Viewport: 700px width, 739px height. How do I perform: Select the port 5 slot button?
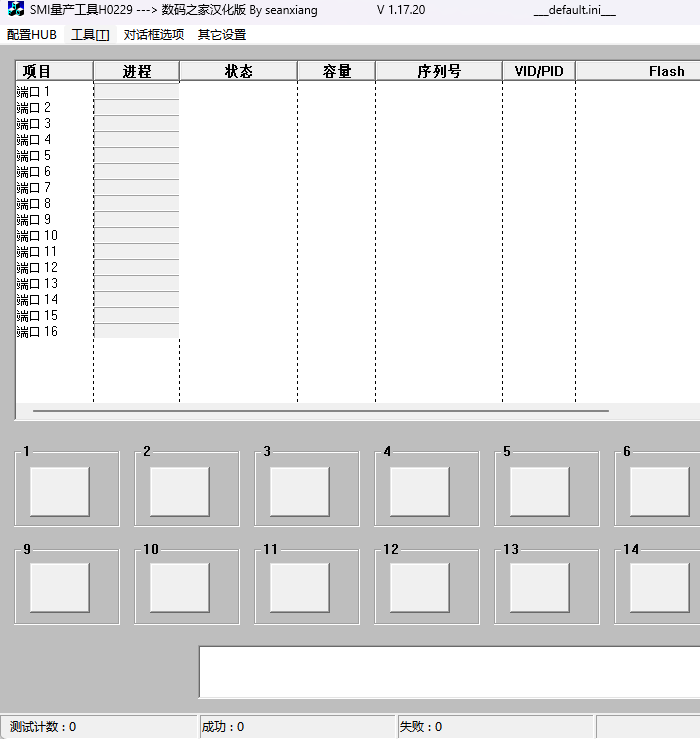(x=540, y=491)
